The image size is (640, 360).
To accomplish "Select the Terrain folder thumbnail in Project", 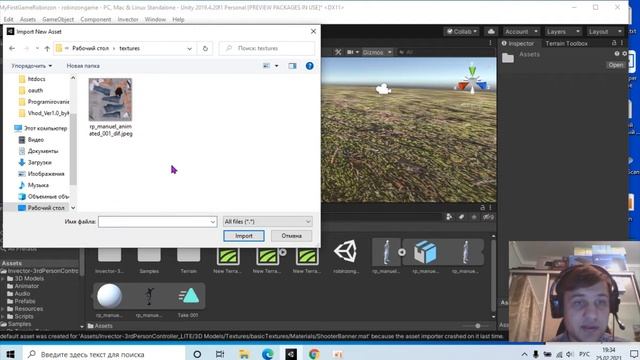I will coord(189,255).
